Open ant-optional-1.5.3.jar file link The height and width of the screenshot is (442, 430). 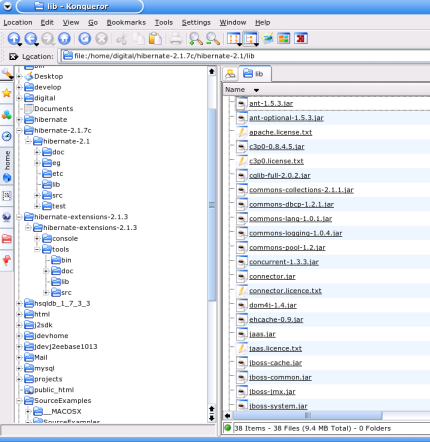click(x=286, y=118)
